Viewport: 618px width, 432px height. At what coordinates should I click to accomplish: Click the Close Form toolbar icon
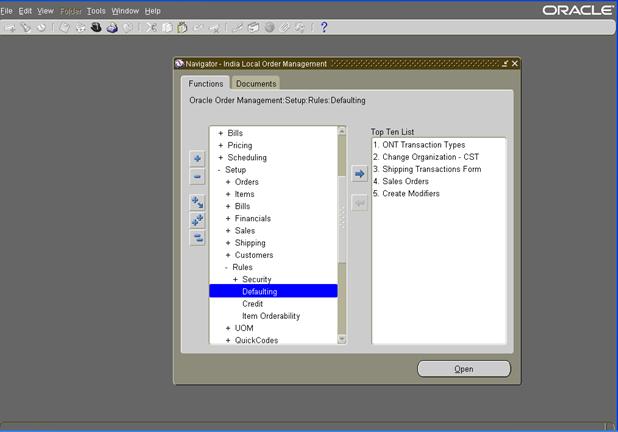128,28
